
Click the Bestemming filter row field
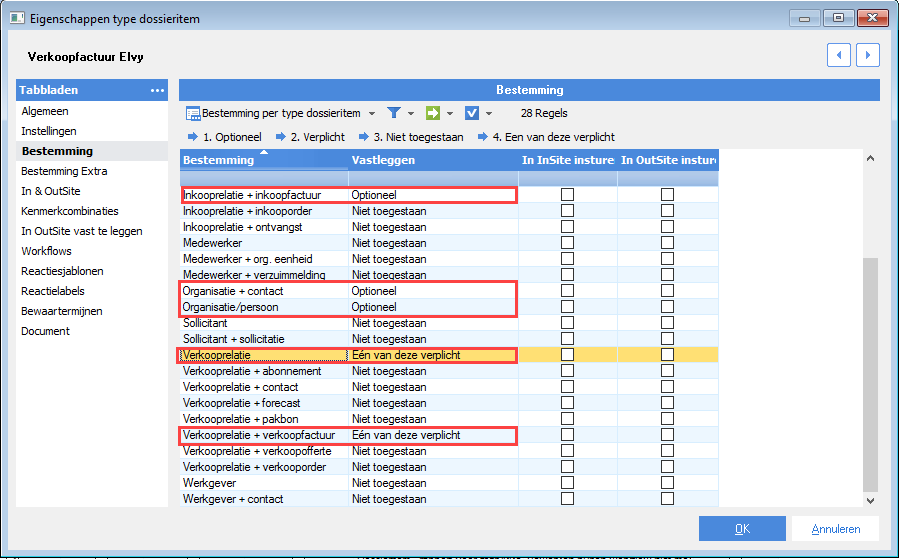click(x=264, y=179)
